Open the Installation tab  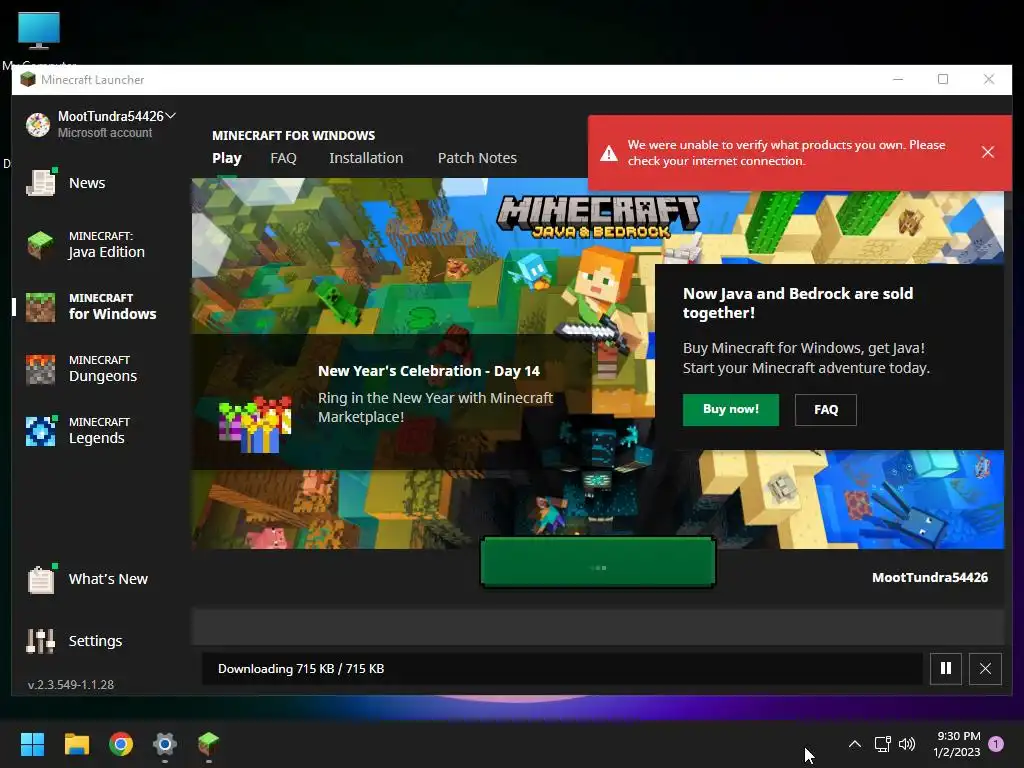click(366, 158)
